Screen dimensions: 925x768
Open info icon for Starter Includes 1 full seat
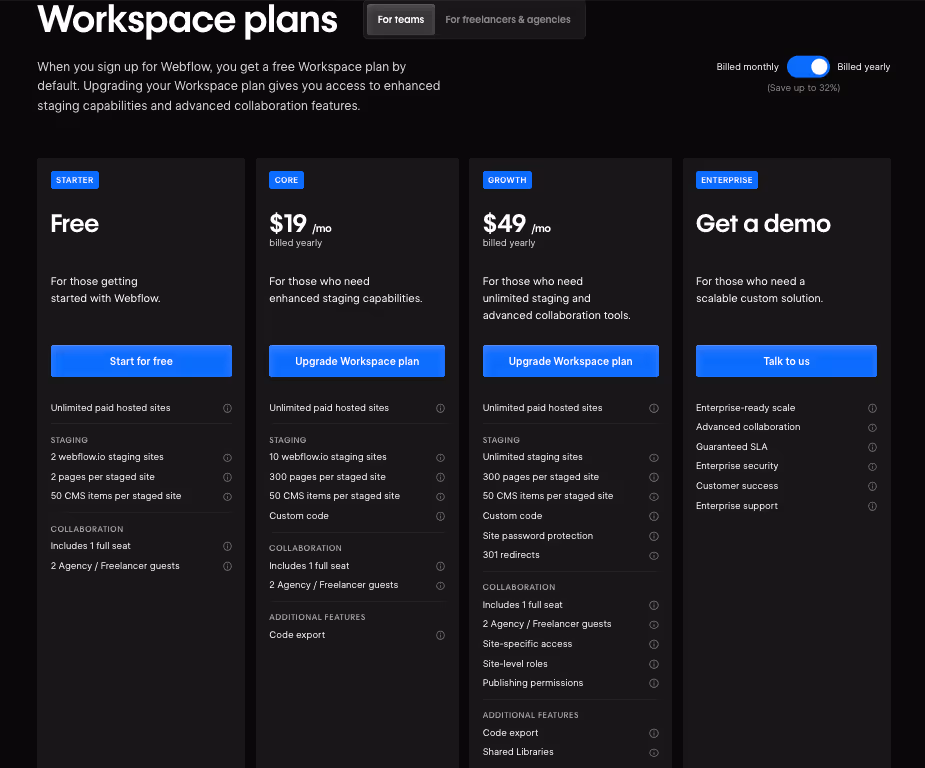tap(227, 546)
